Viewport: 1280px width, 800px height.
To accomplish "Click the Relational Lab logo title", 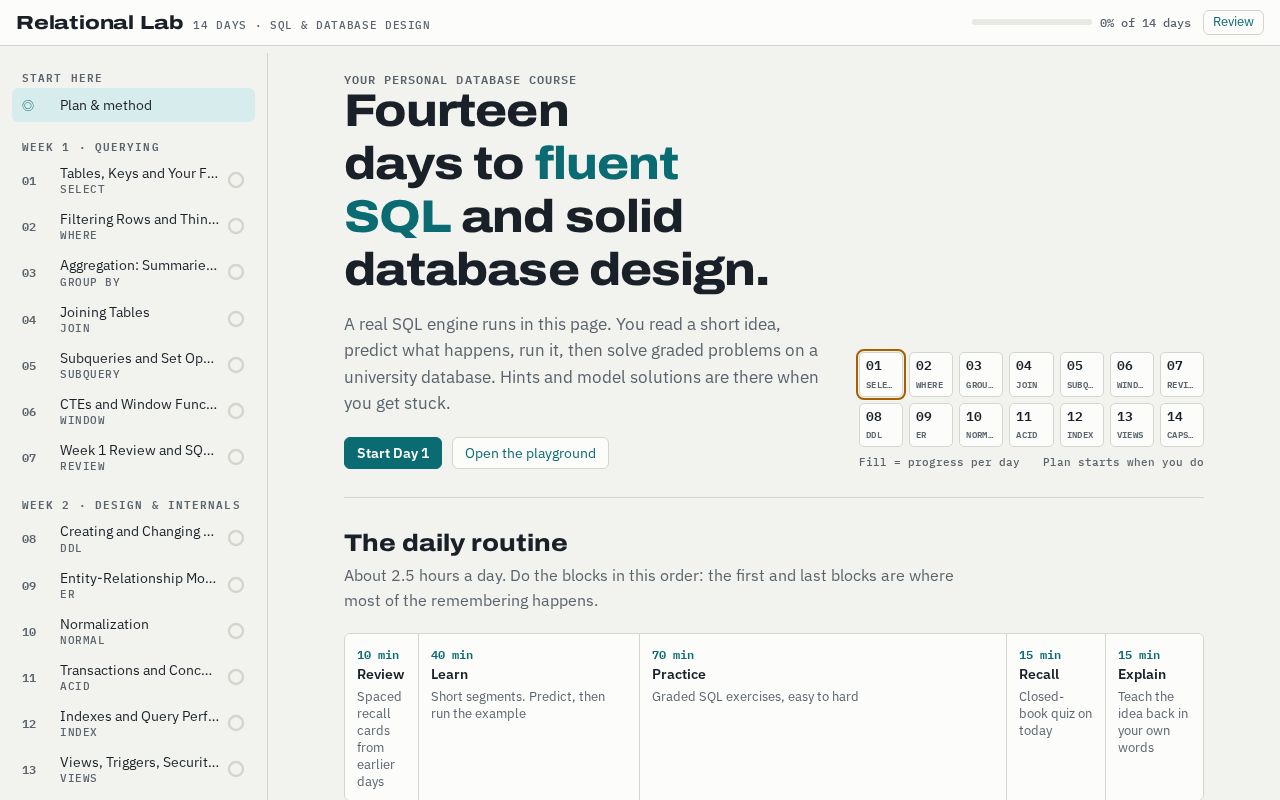I will 100,23.
